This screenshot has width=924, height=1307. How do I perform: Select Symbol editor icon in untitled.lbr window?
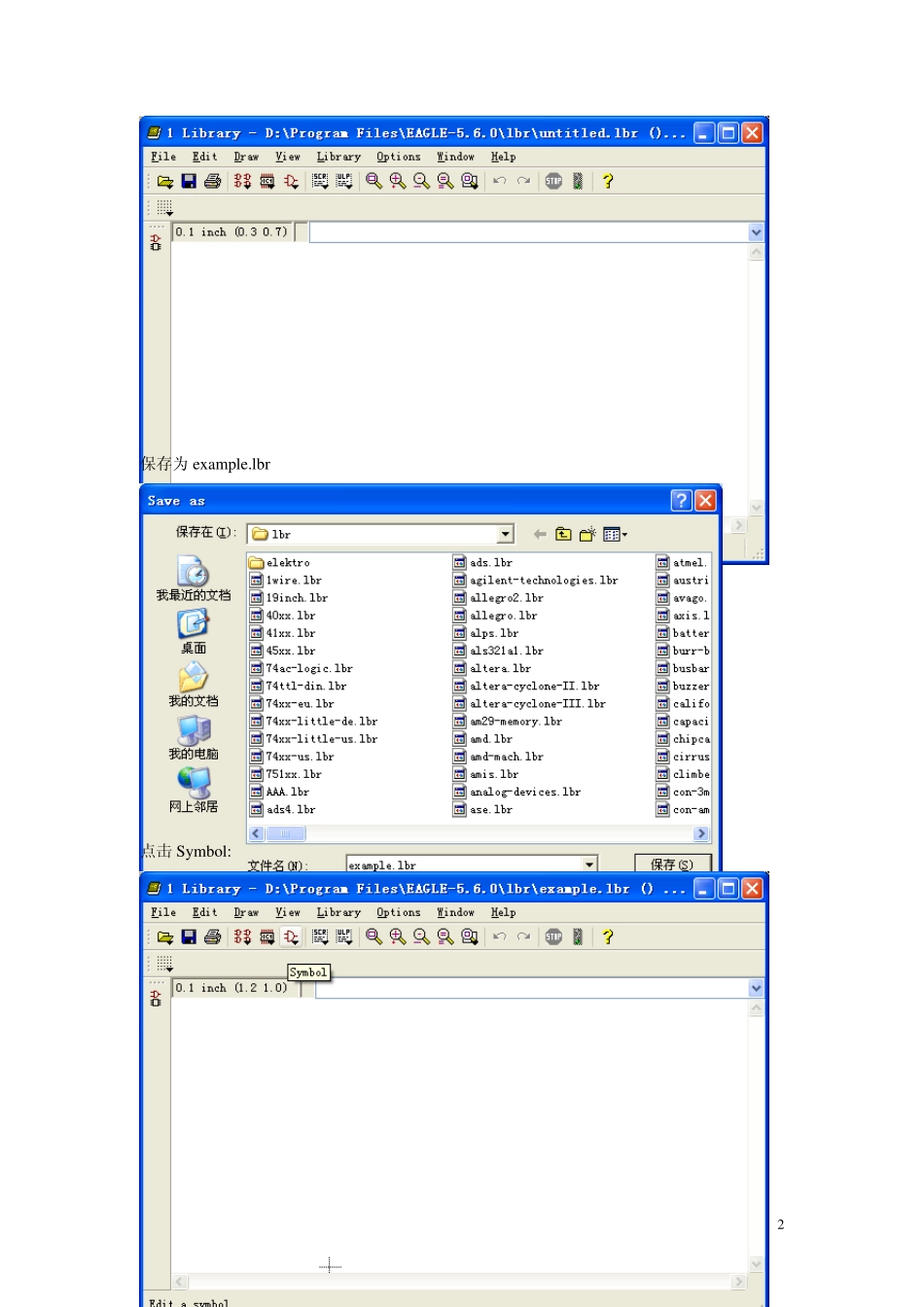(291, 181)
